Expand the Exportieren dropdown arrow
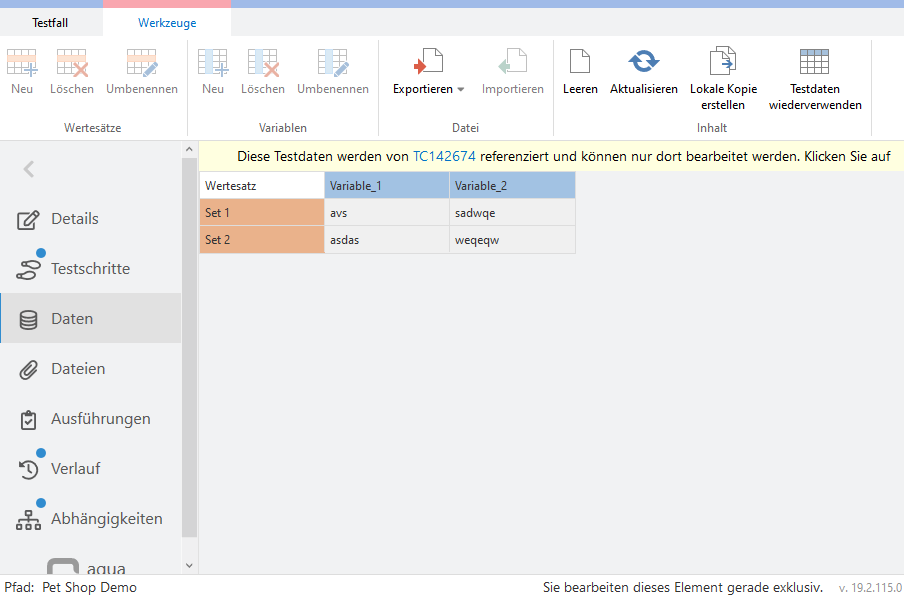 461,90
